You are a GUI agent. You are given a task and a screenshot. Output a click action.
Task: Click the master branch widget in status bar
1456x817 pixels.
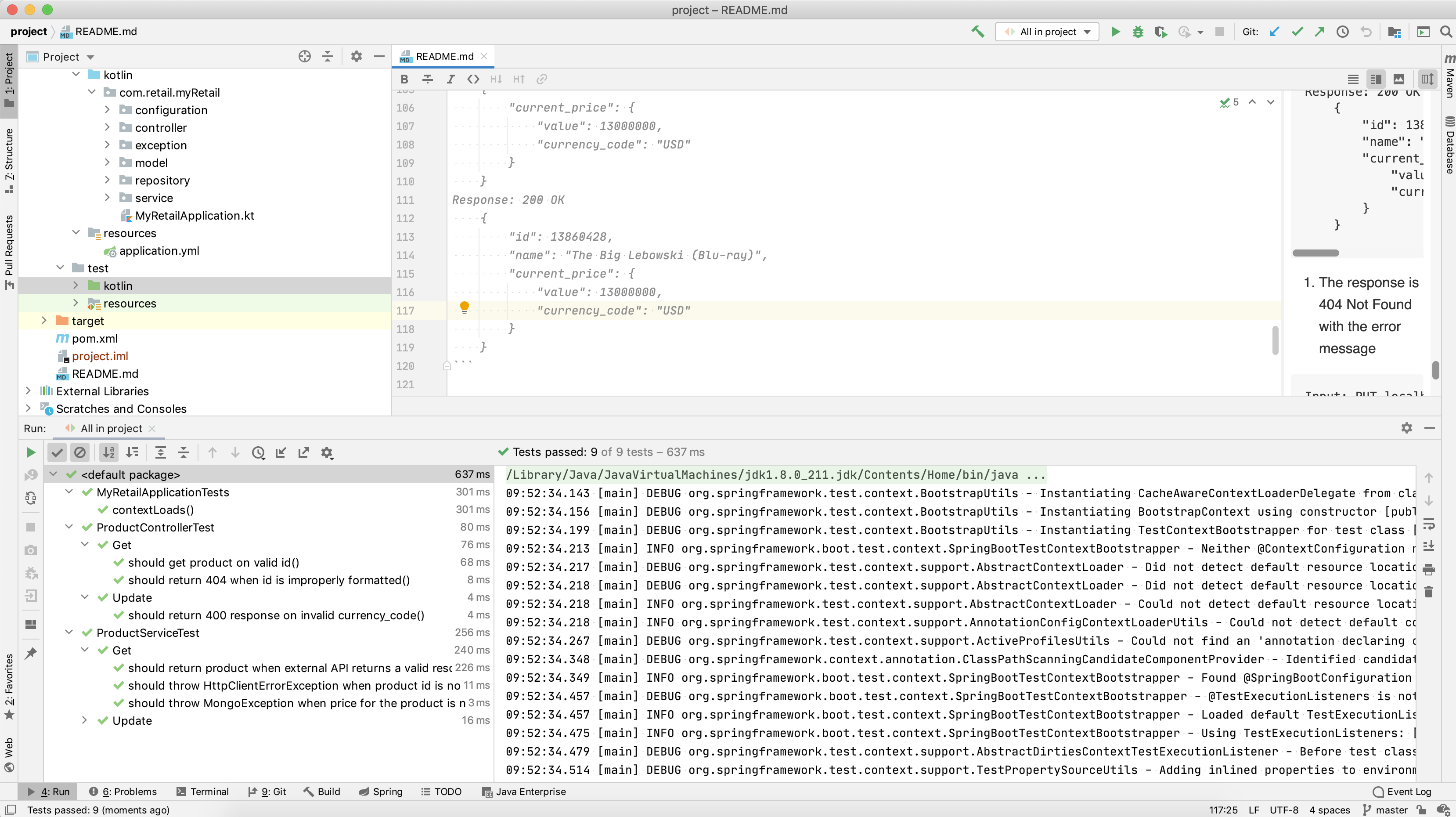click(x=1385, y=810)
